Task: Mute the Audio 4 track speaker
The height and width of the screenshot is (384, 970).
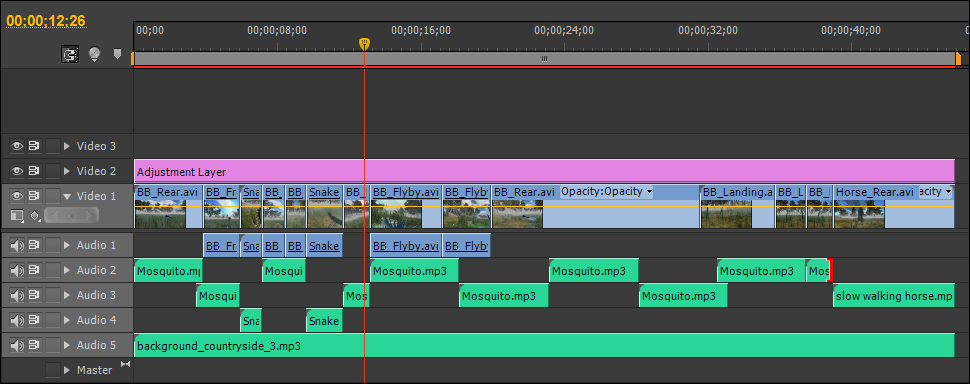Action: point(17,320)
